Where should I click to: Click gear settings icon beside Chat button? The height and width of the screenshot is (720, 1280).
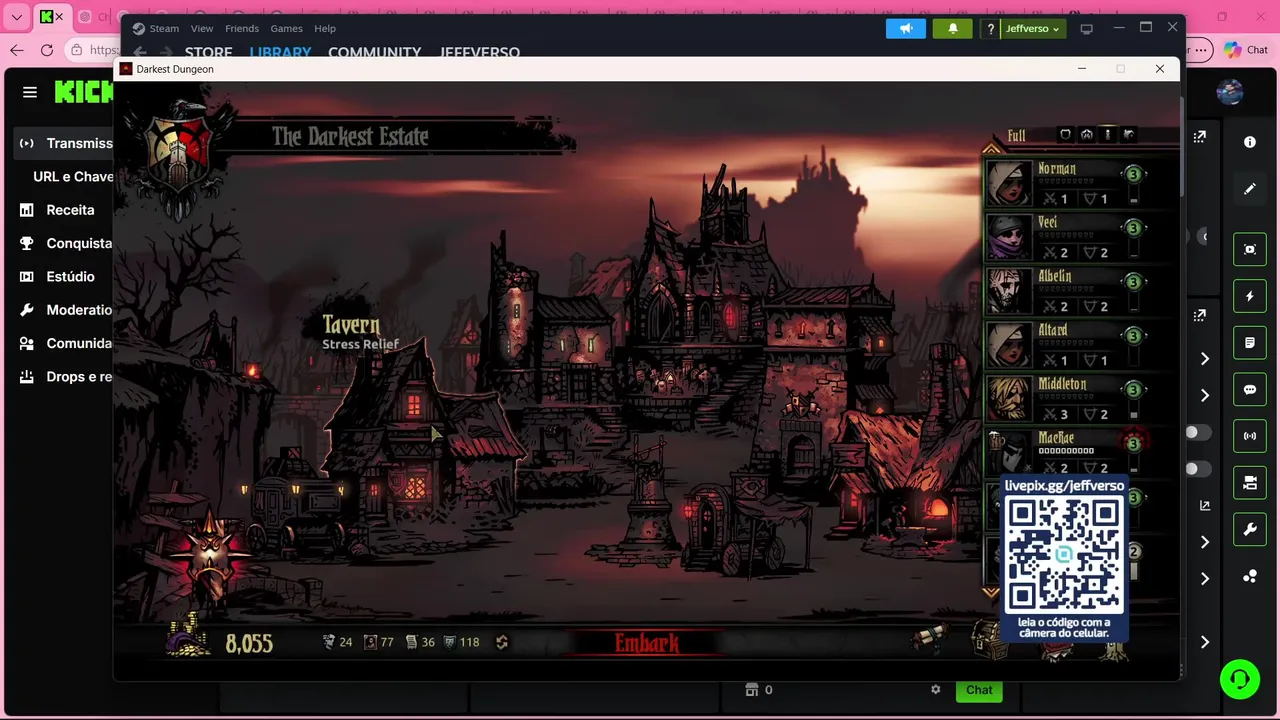click(936, 690)
